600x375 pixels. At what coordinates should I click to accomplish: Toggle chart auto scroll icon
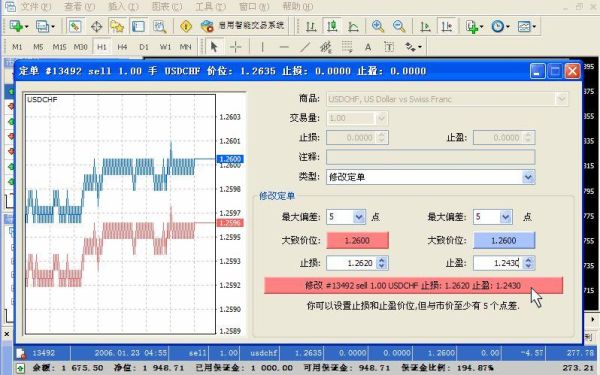(425, 26)
